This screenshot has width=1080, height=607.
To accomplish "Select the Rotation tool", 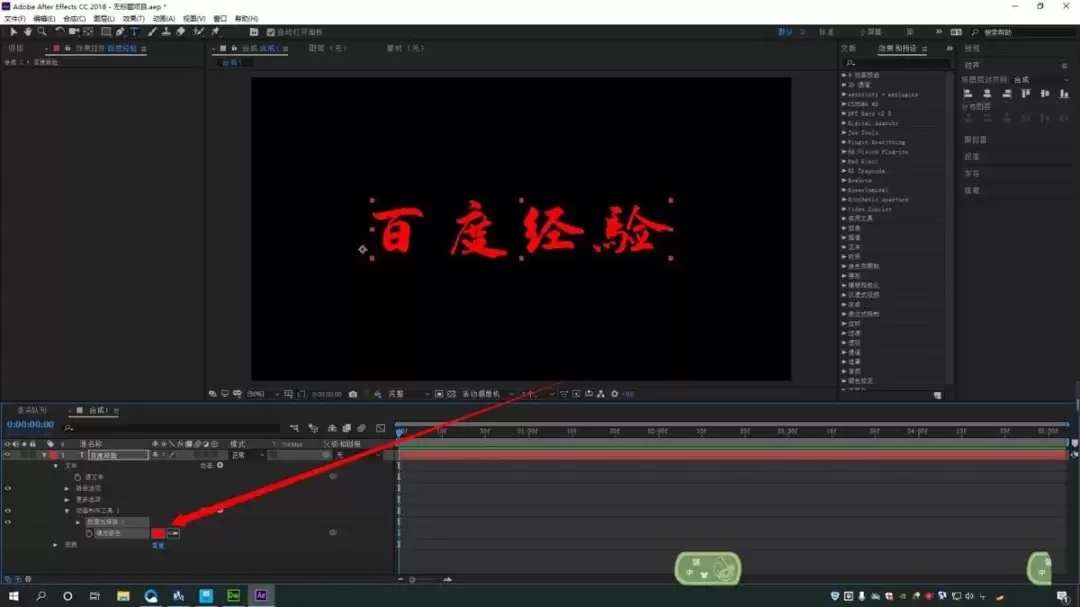I will (x=59, y=32).
